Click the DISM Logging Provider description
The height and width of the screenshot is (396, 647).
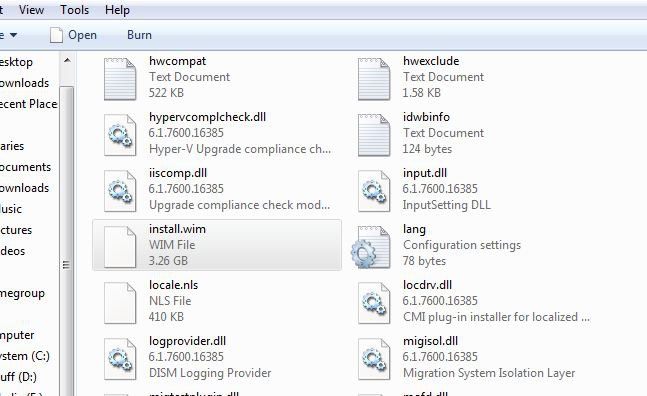pyautogui.click(x=210, y=373)
